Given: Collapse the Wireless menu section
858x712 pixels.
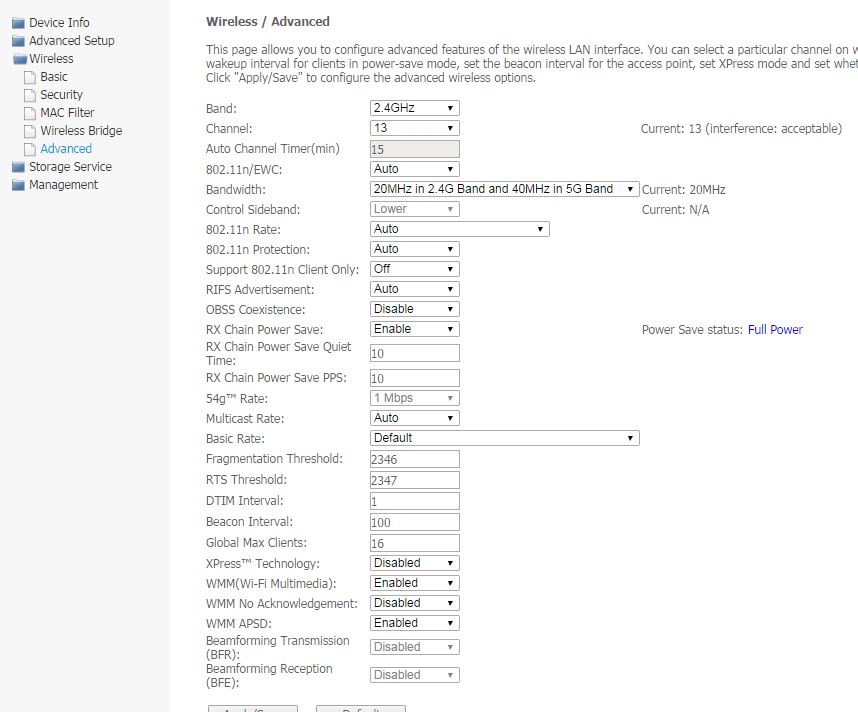Looking at the screenshot, I should click(x=51, y=59).
